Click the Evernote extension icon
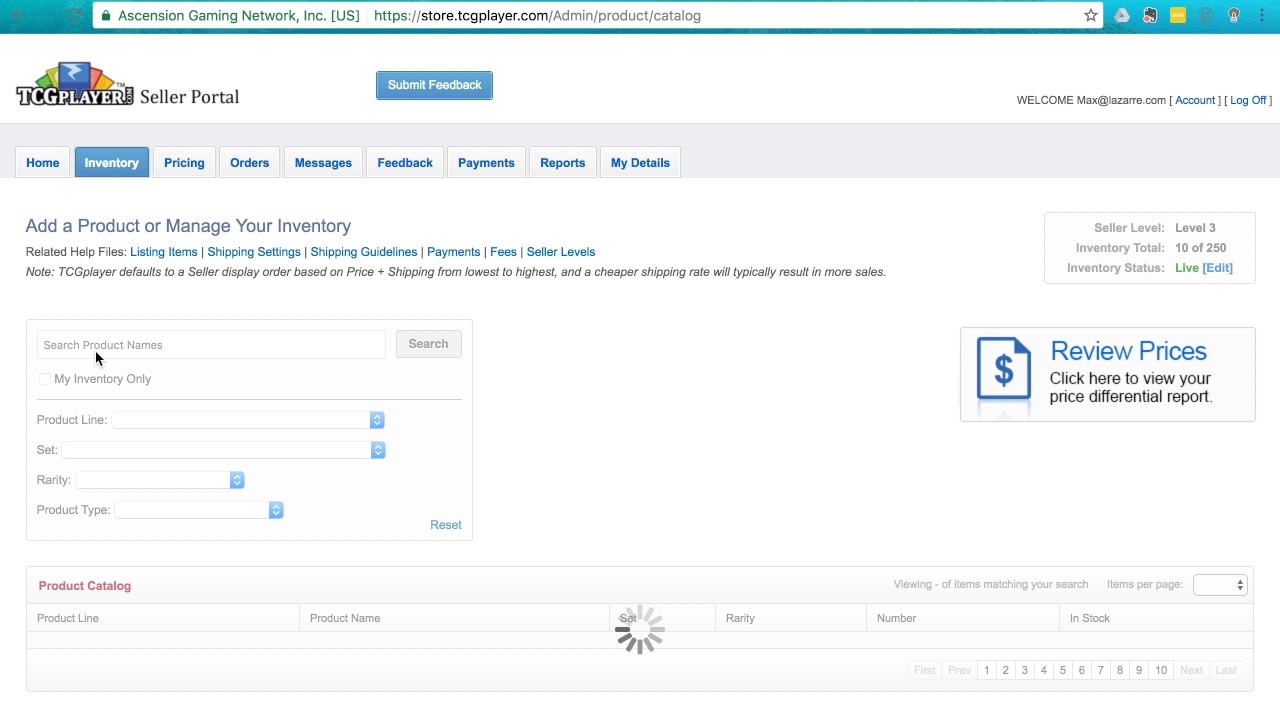Image resolution: width=1280 pixels, height=720 pixels. tap(1150, 15)
